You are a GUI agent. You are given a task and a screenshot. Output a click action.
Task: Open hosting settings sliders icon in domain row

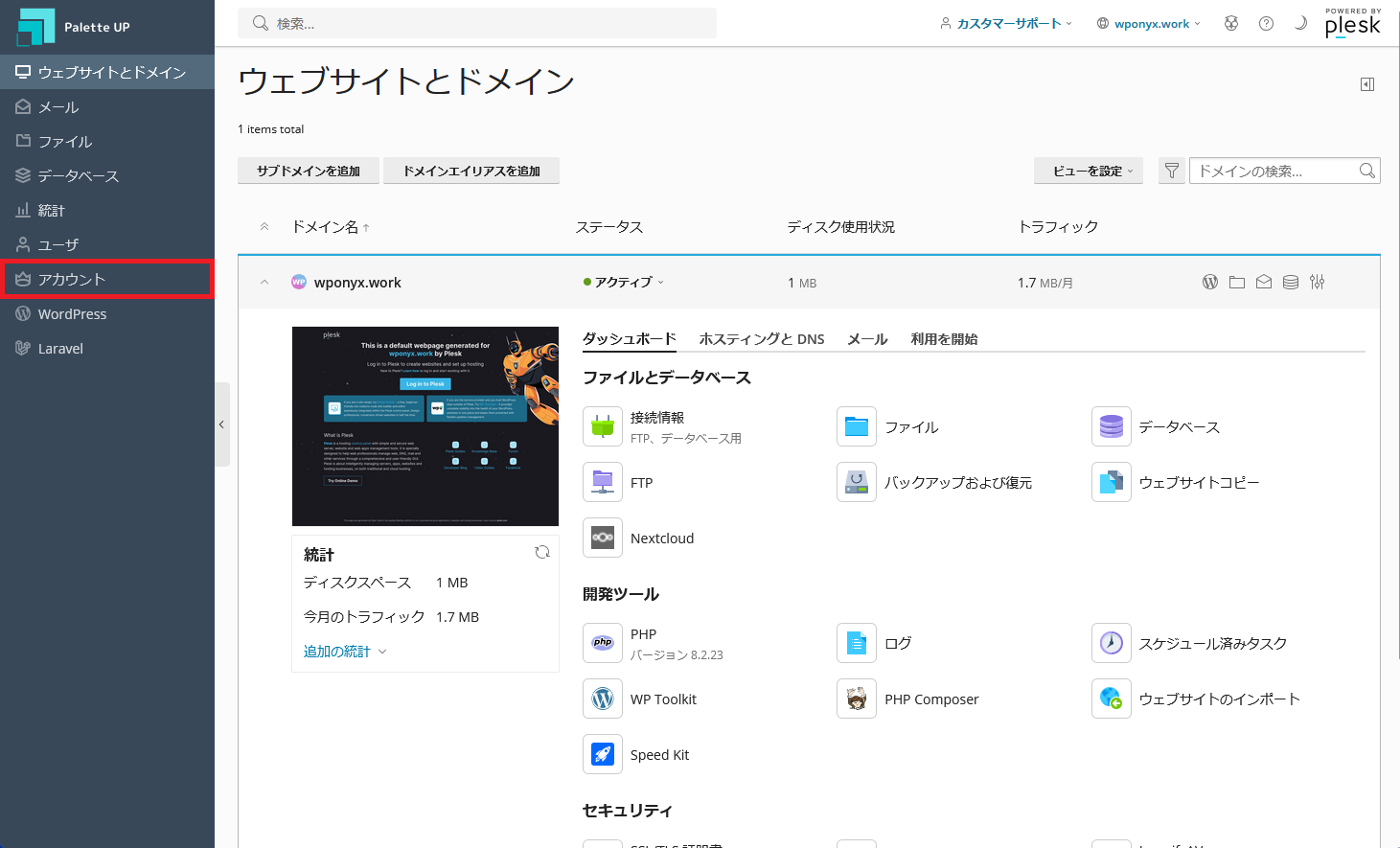[1318, 282]
